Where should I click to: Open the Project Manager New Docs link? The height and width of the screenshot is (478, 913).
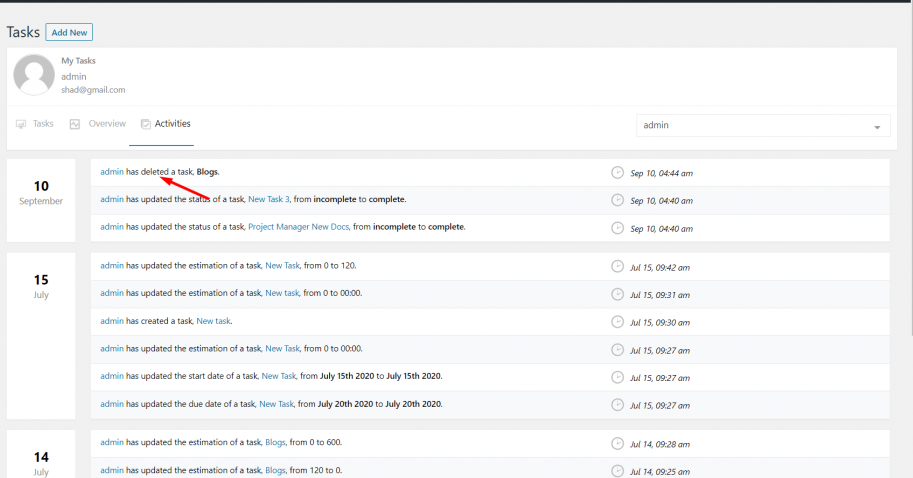click(298, 226)
